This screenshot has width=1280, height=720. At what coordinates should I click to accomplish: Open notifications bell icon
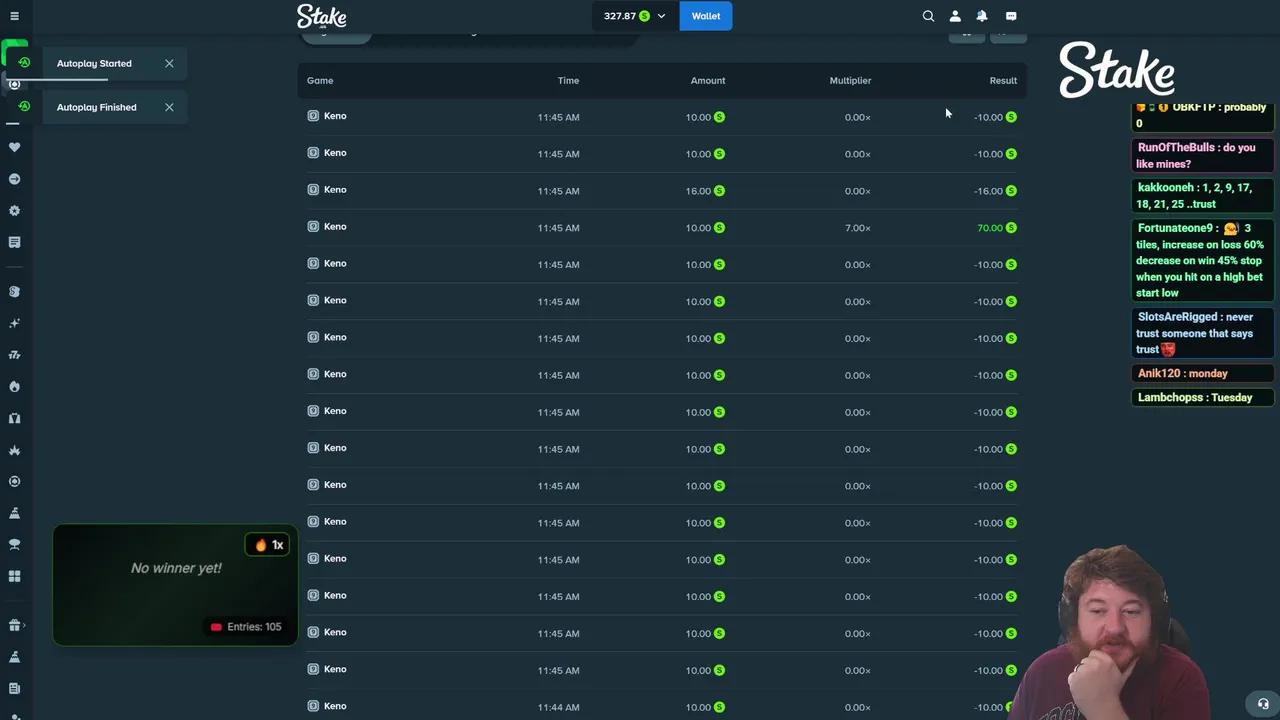pyautogui.click(x=982, y=16)
